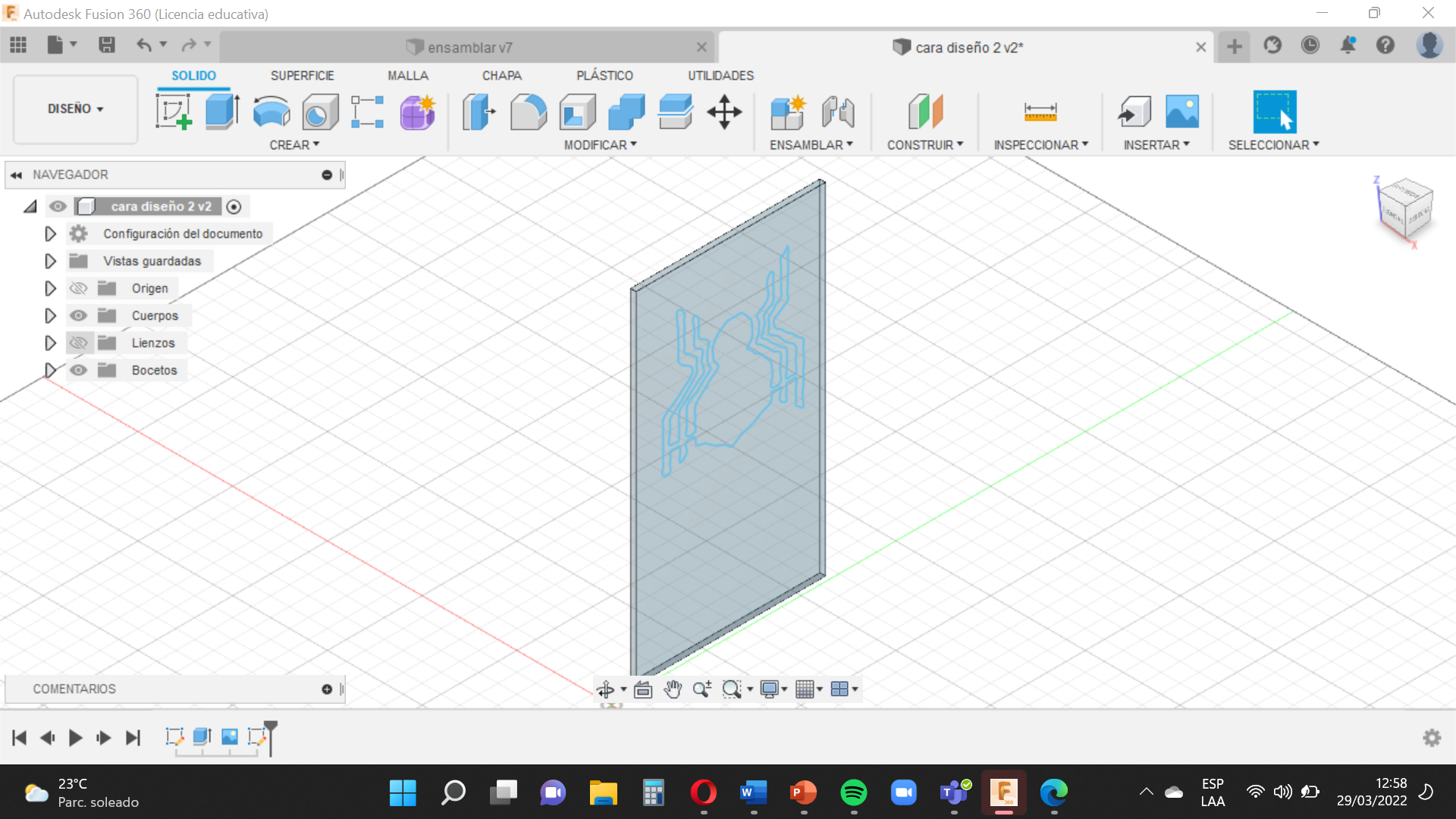1456x819 pixels.
Task: Click the DISEÑO dropdown button
Action: (x=74, y=108)
